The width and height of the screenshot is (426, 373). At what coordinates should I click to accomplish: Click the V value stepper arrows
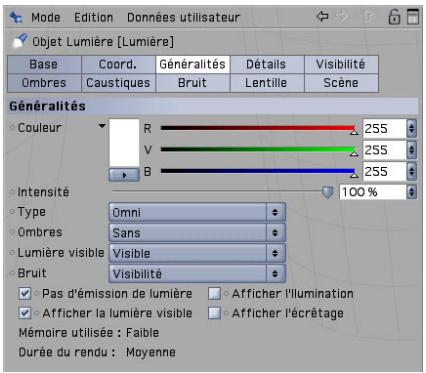point(412,150)
